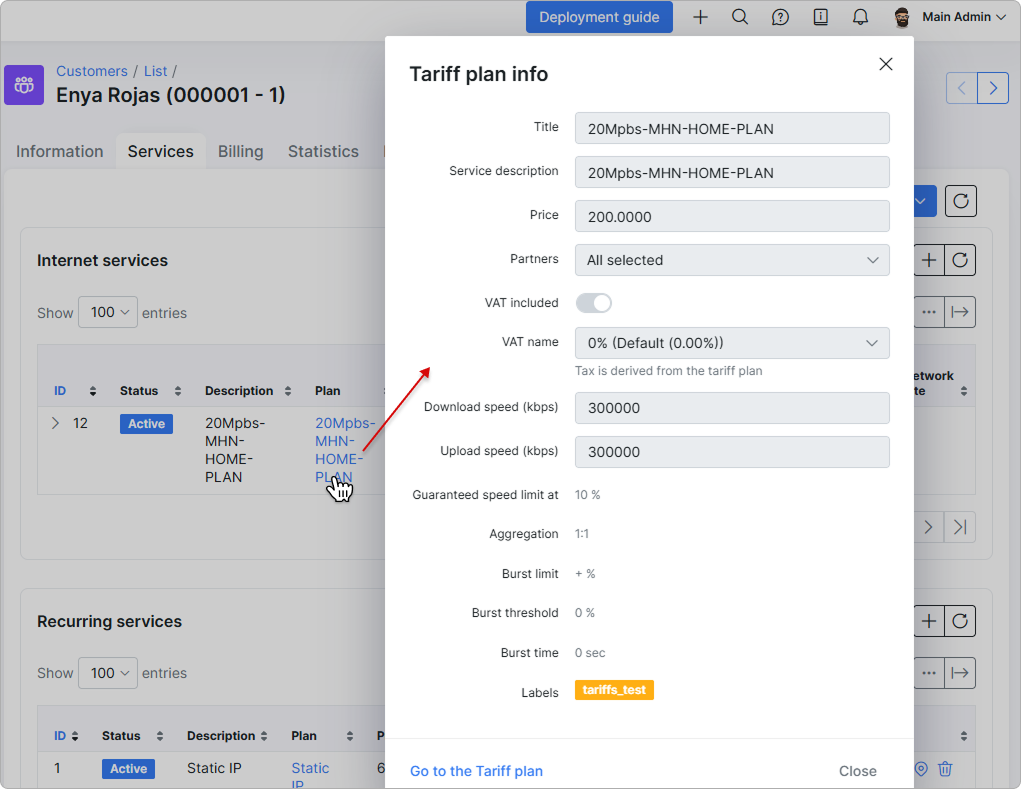Expand the Partners dropdown

[x=732, y=260]
